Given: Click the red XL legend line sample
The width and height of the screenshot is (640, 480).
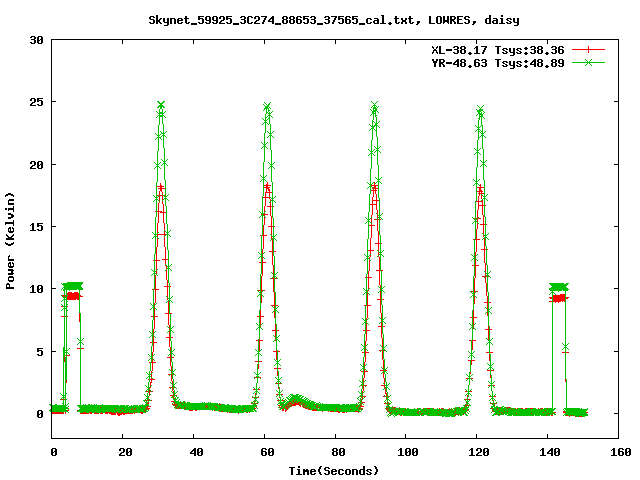Looking at the screenshot, I should point(590,48).
